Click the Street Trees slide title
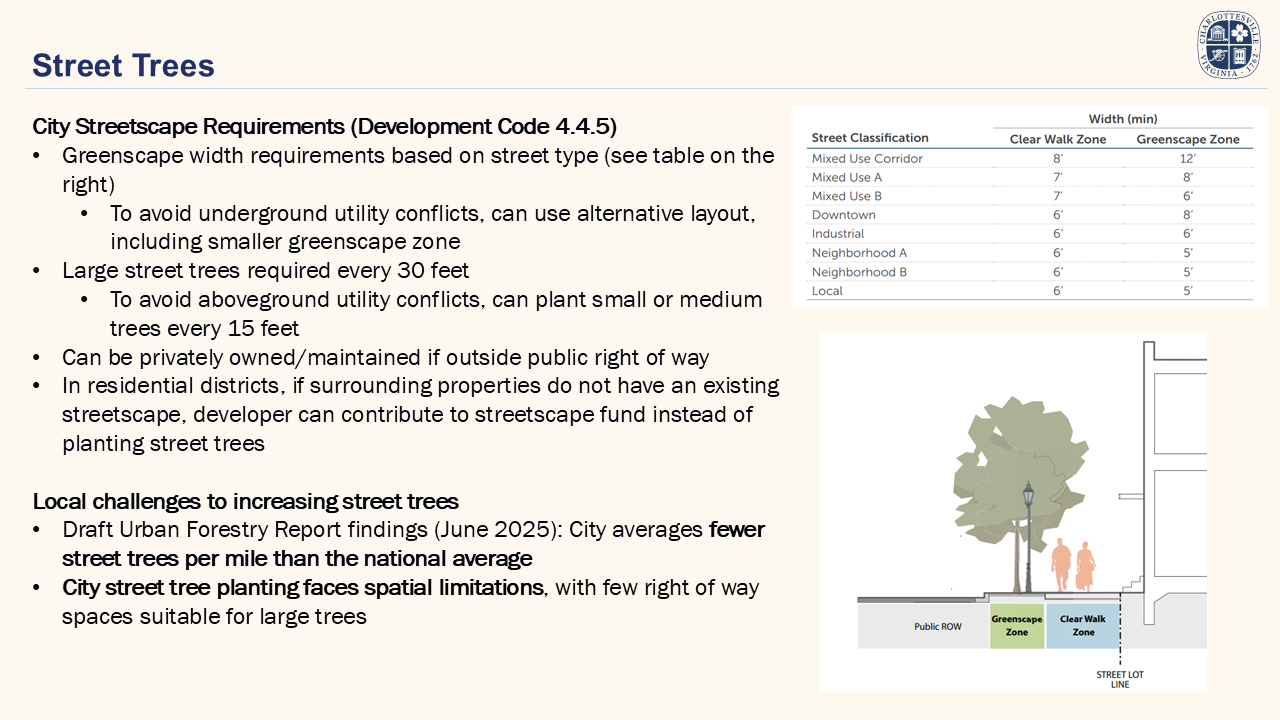 coord(123,66)
